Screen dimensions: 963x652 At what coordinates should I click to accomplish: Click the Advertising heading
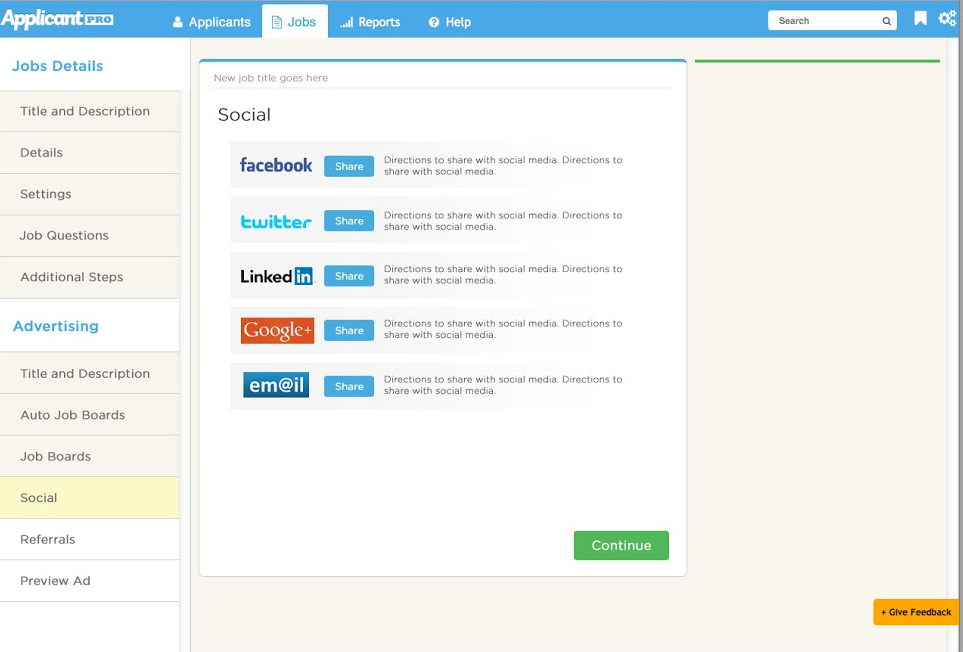(56, 326)
